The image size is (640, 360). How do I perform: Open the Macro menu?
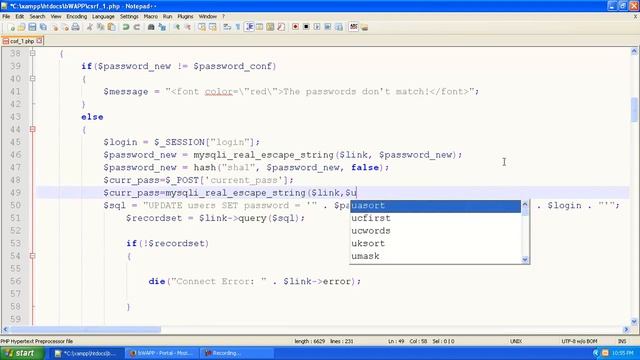click(x=151, y=16)
